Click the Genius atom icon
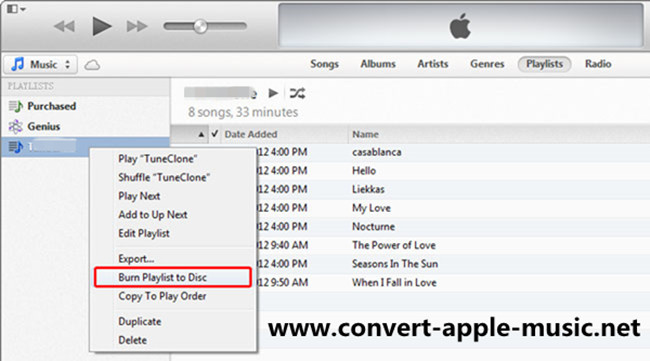 point(15,126)
